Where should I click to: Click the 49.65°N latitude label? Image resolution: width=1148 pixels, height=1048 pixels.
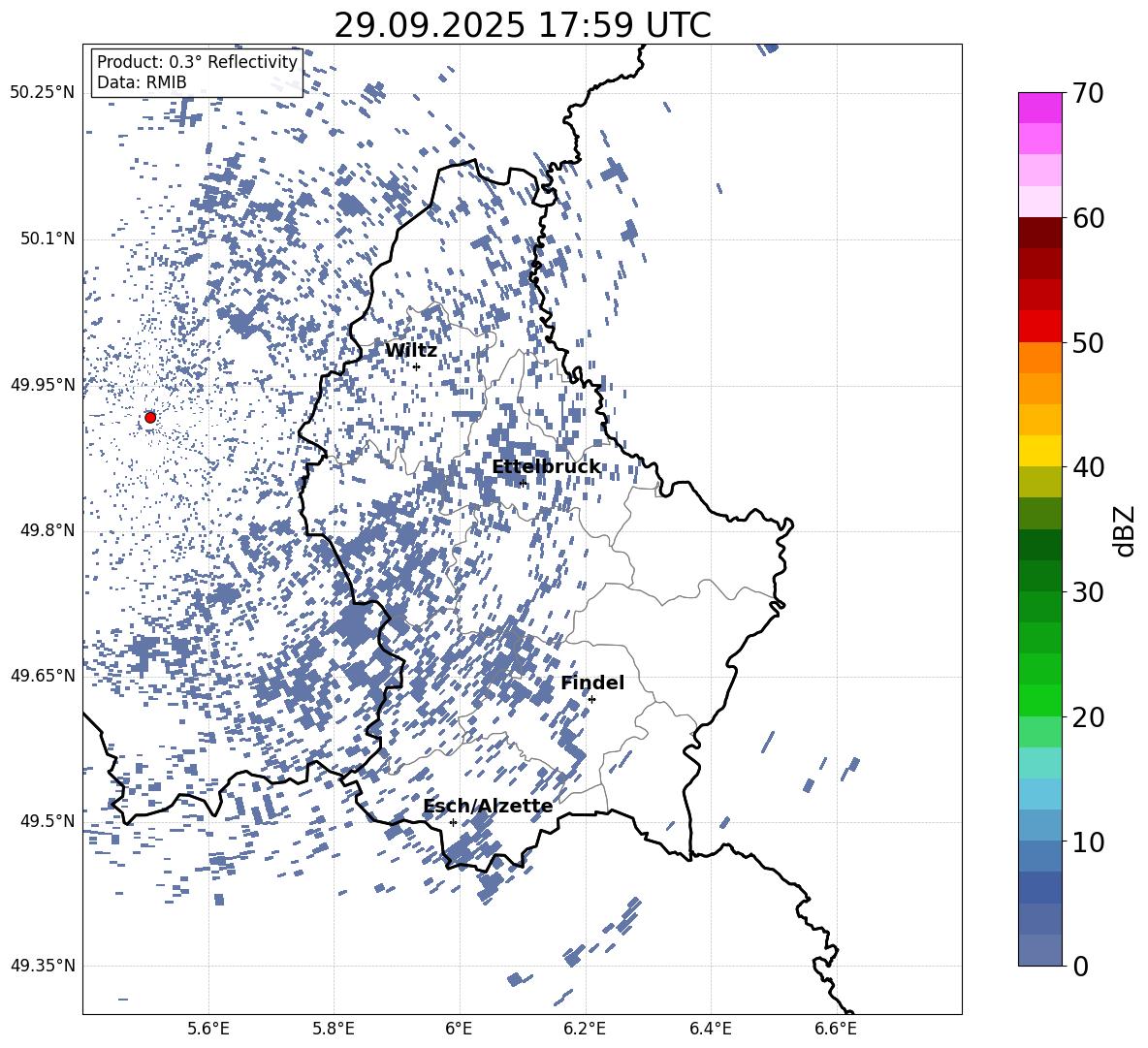[x=43, y=675]
